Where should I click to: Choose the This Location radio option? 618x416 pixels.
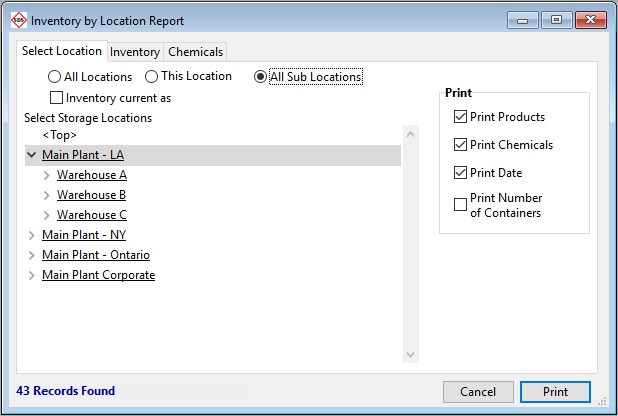(x=152, y=76)
